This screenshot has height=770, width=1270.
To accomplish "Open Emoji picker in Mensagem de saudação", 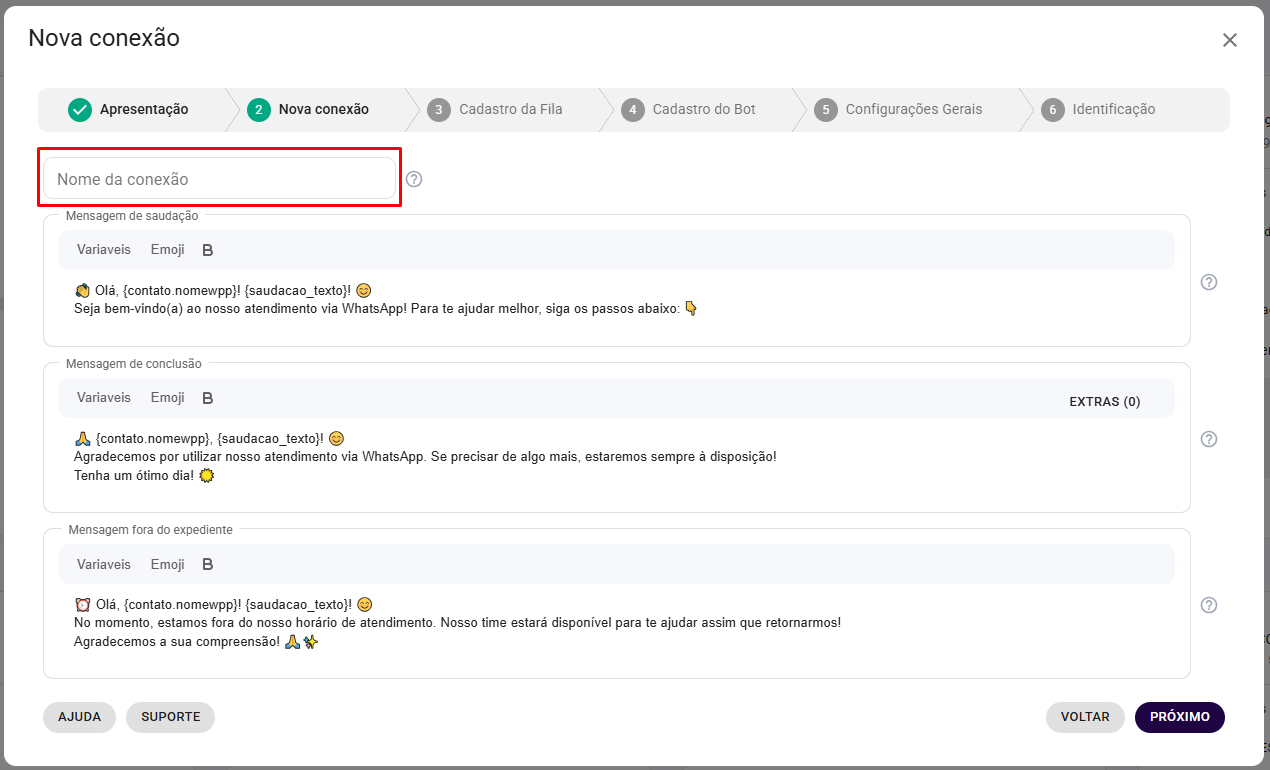I will click(168, 250).
